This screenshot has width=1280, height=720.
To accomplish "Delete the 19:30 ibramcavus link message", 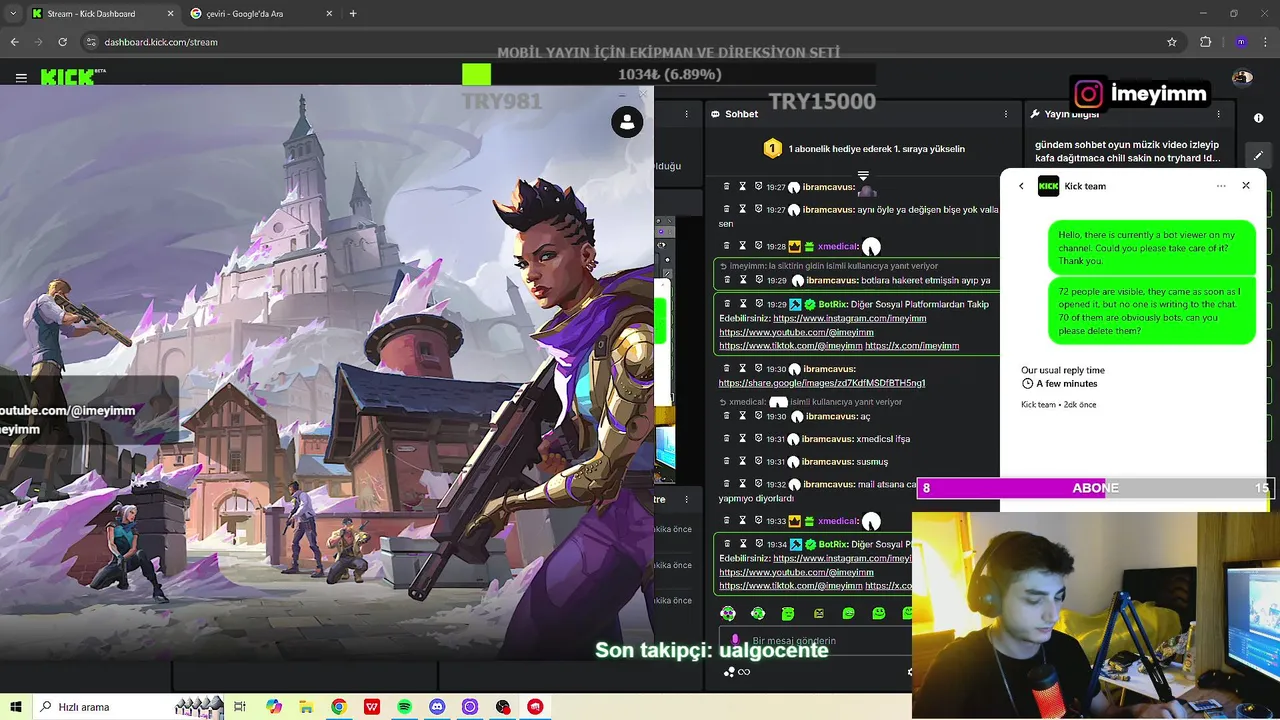I will tap(727, 369).
